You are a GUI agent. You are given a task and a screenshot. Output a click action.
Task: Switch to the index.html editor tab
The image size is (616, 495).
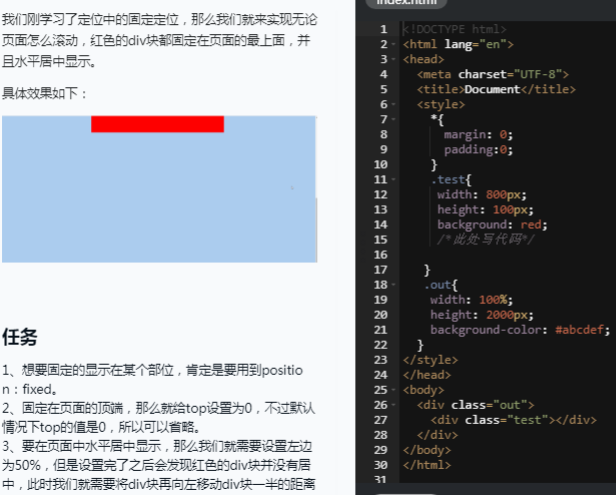pyautogui.click(x=406, y=2)
